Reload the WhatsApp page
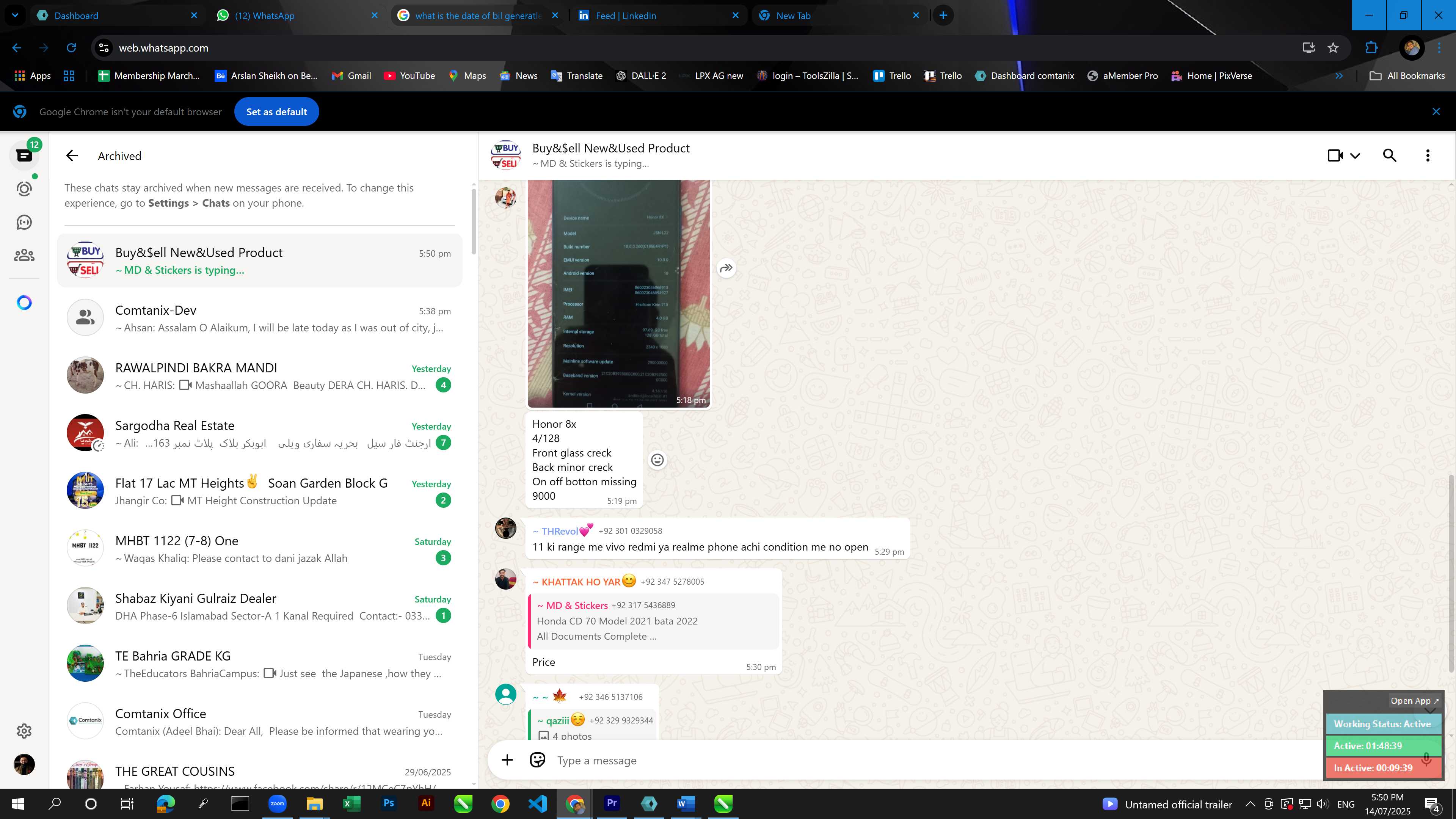This screenshot has width=1456, height=819. tap(71, 48)
